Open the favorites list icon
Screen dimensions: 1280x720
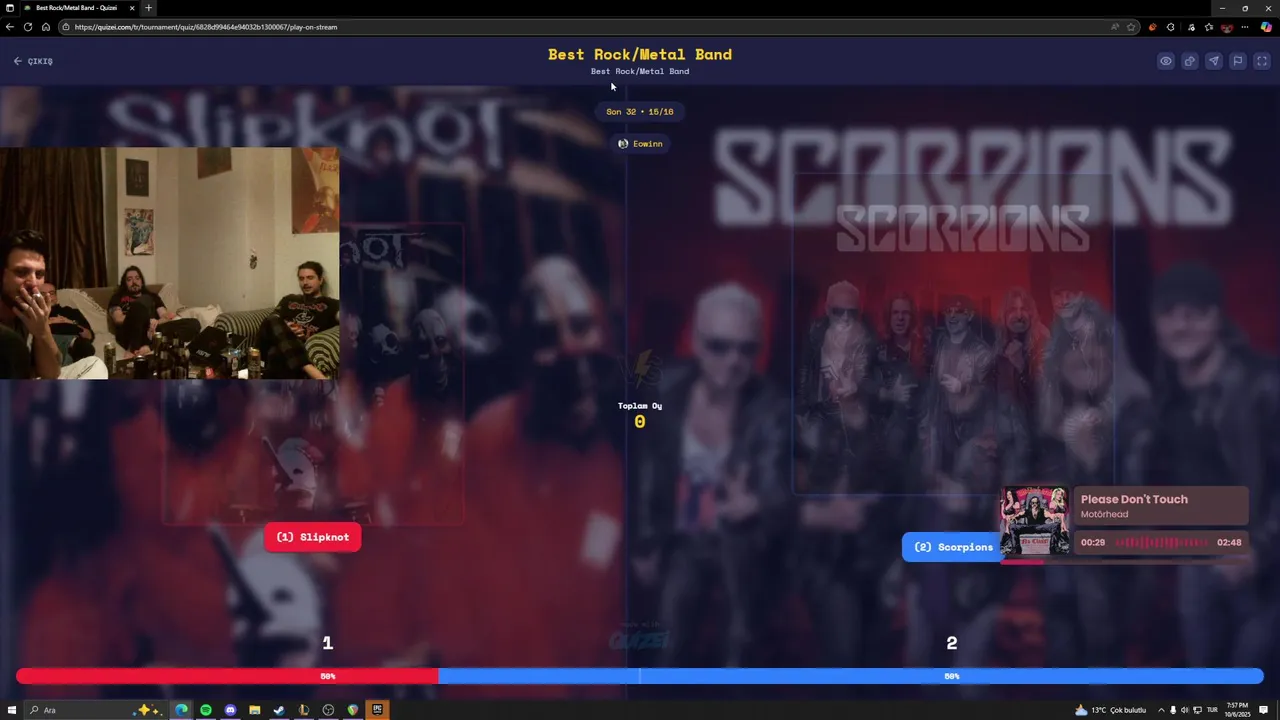pos(1208,27)
